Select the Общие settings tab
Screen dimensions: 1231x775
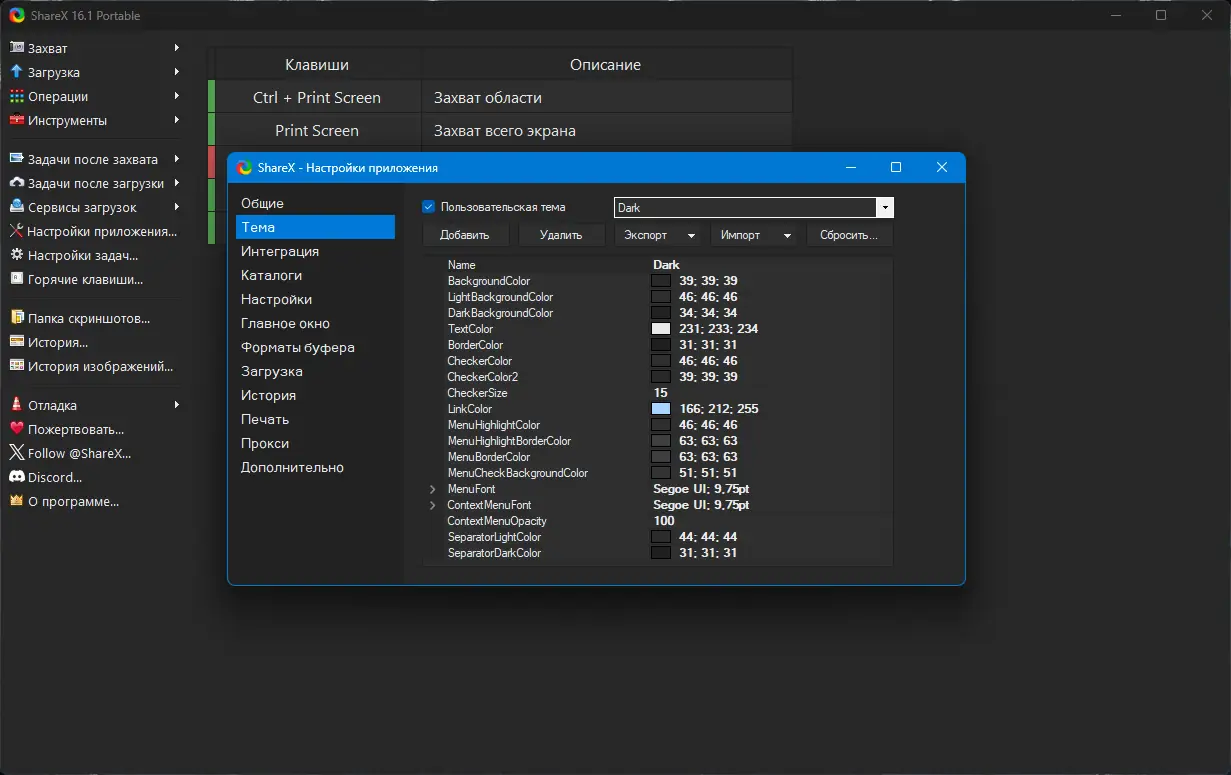click(x=262, y=203)
